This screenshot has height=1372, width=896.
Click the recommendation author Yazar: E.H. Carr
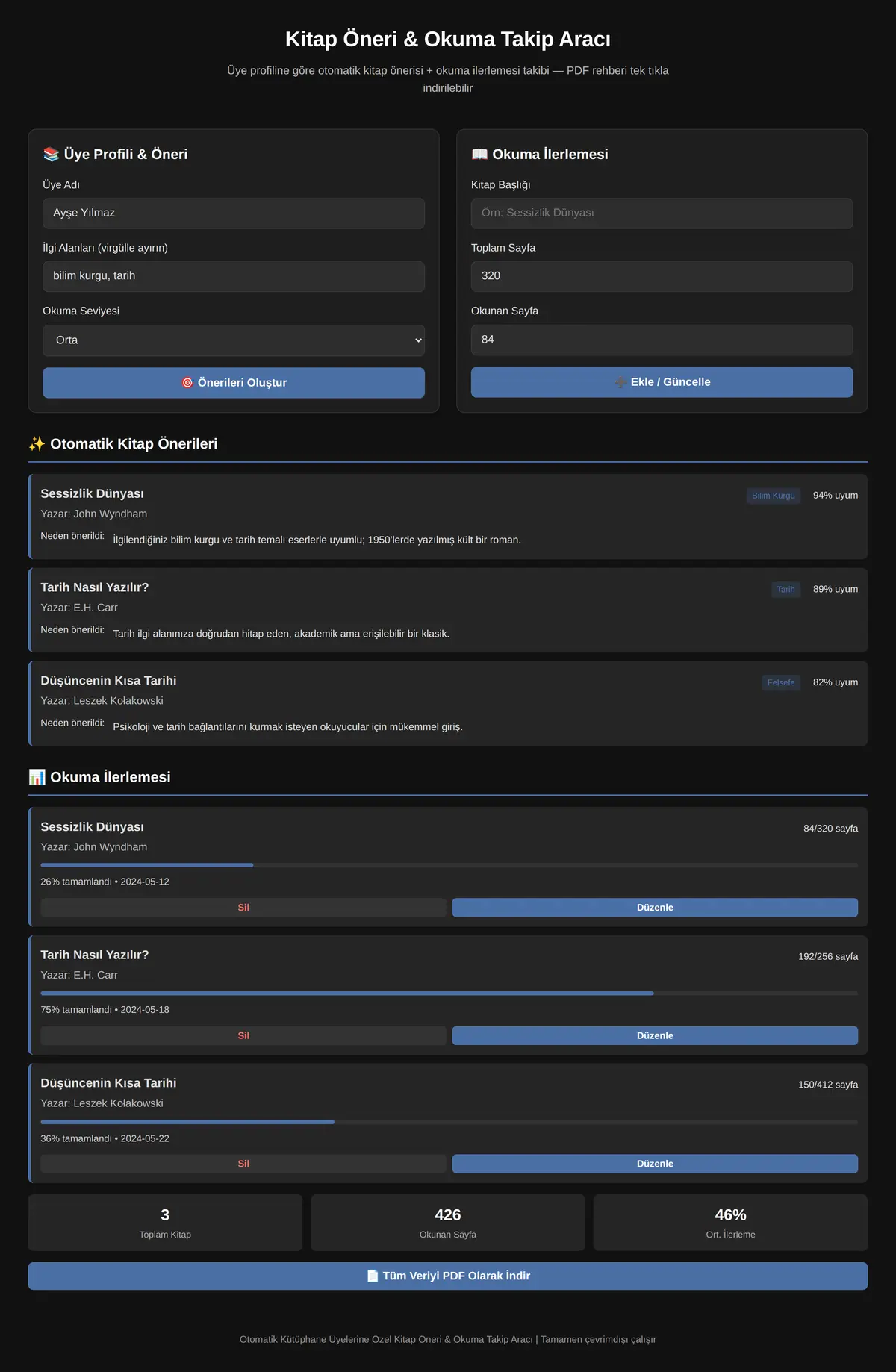[x=79, y=608]
